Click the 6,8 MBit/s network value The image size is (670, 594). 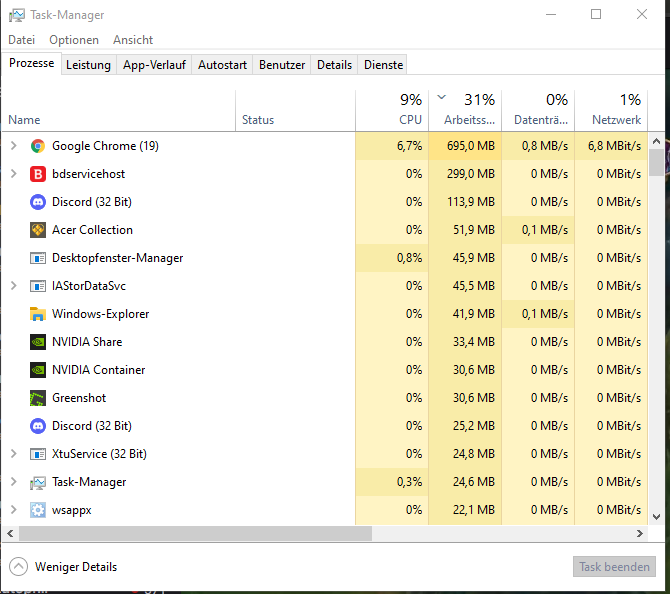coord(614,146)
